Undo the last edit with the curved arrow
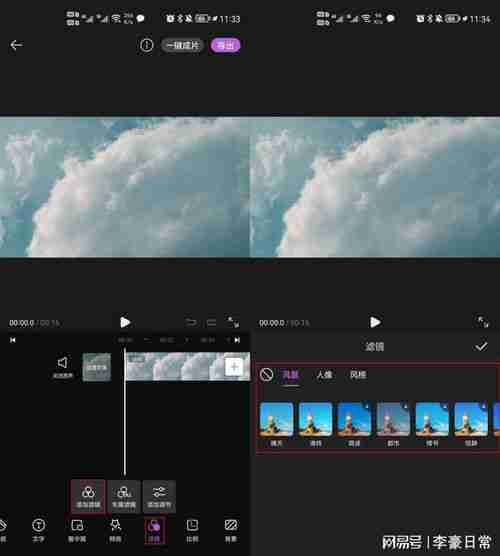 191,322
